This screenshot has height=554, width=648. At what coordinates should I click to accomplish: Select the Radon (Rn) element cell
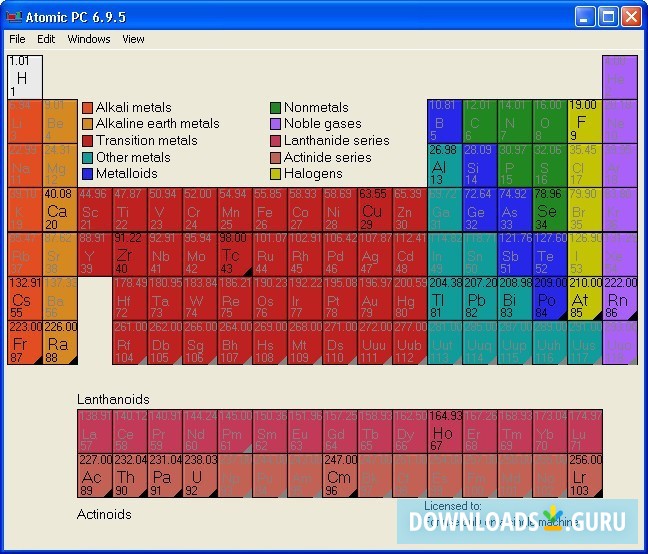(x=620, y=298)
